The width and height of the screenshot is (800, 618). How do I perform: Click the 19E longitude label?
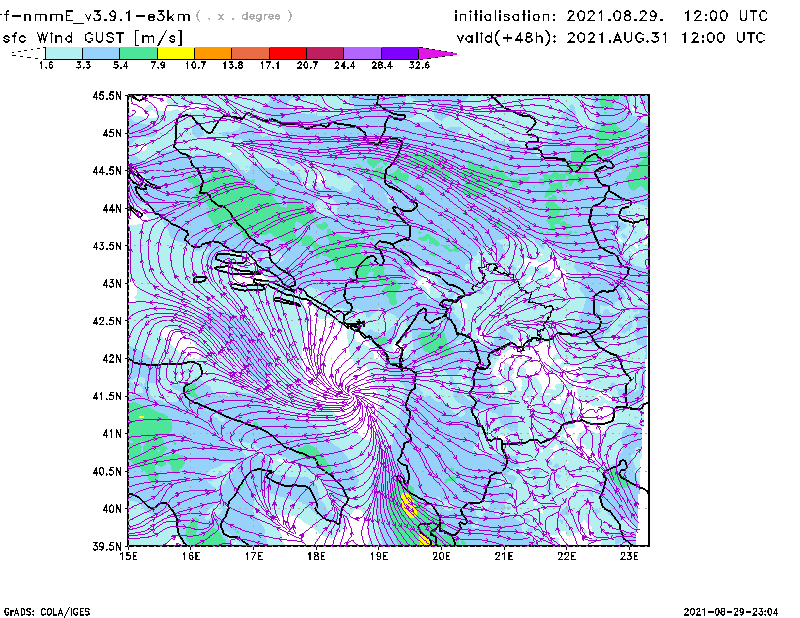click(379, 556)
